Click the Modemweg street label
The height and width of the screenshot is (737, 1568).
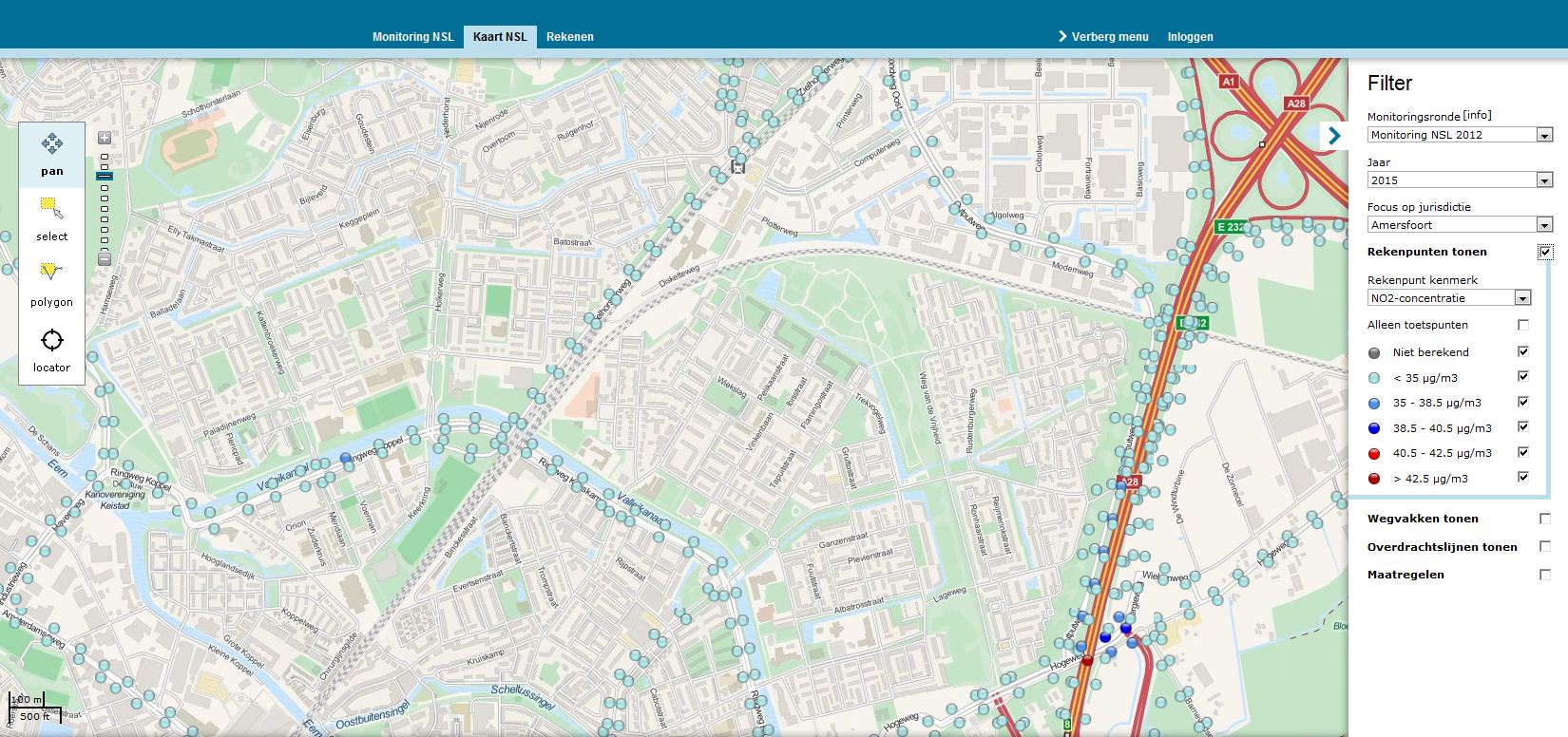click(1072, 268)
